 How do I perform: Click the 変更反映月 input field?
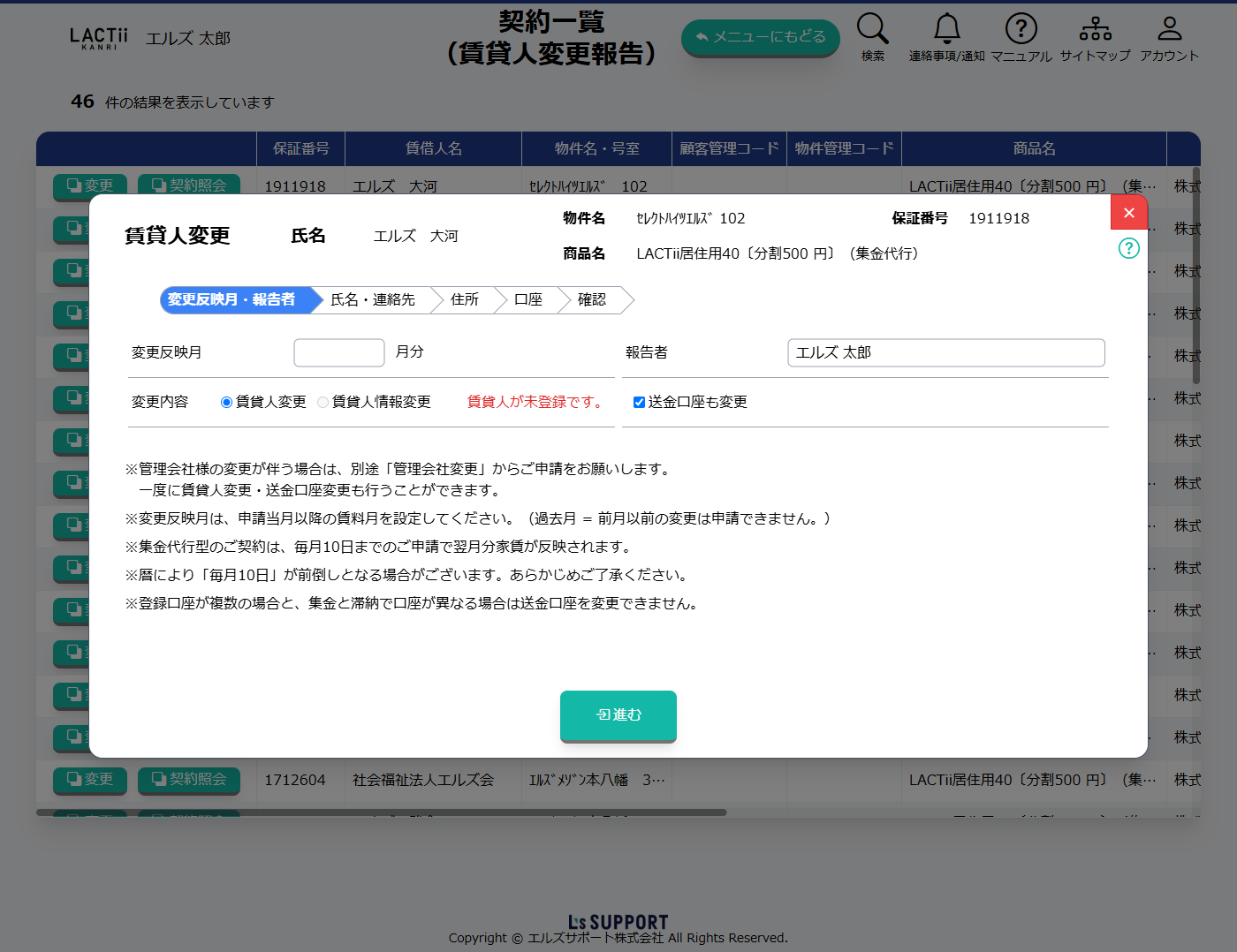tap(338, 352)
